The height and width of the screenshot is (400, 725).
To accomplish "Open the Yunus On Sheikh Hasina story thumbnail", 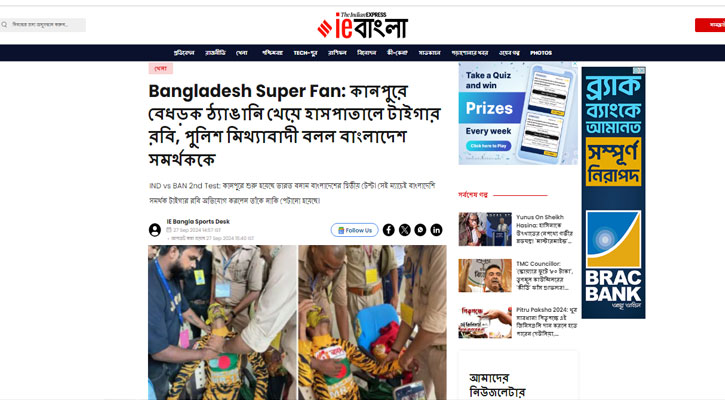I will (x=485, y=229).
